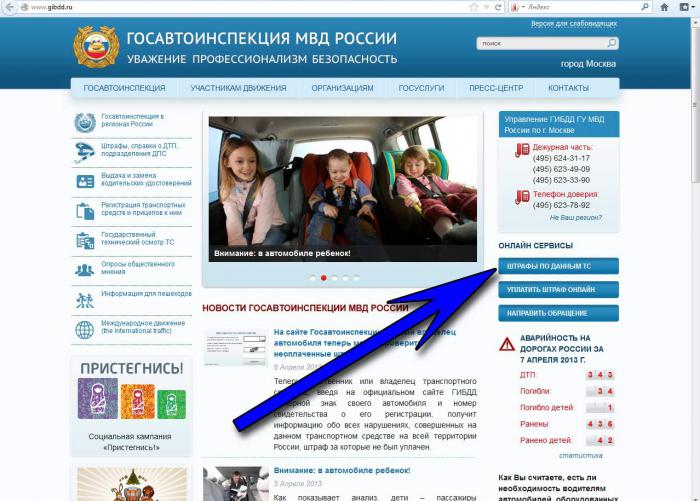The height and width of the screenshot is (501, 700).
Task: Open Выдача и замена водительских удостоверений link
Action: (x=146, y=179)
